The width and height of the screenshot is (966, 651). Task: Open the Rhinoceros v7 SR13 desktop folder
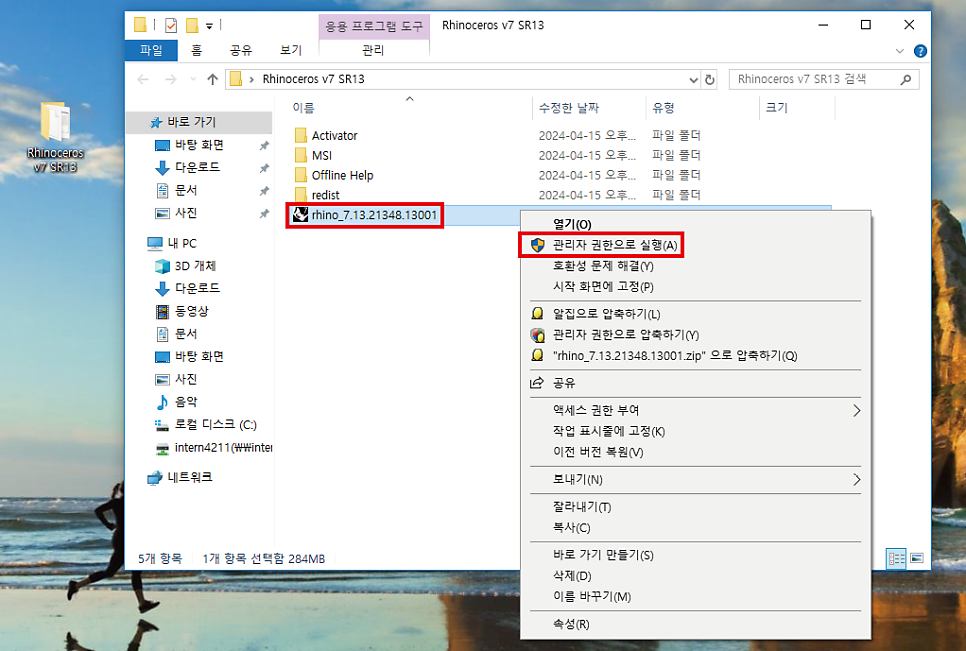point(55,138)
